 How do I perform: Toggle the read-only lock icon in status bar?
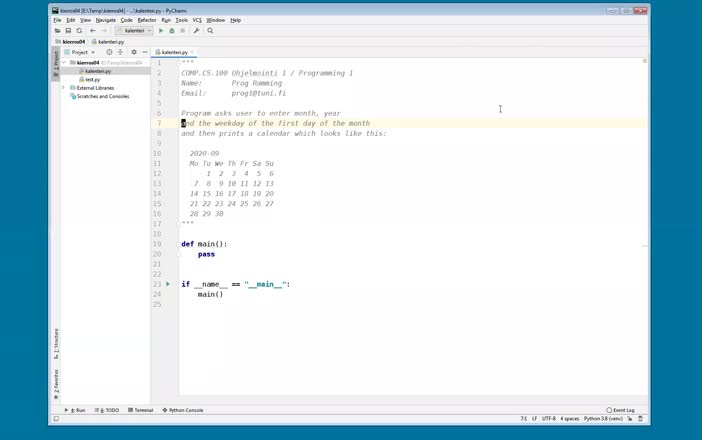tap(629, 419)
